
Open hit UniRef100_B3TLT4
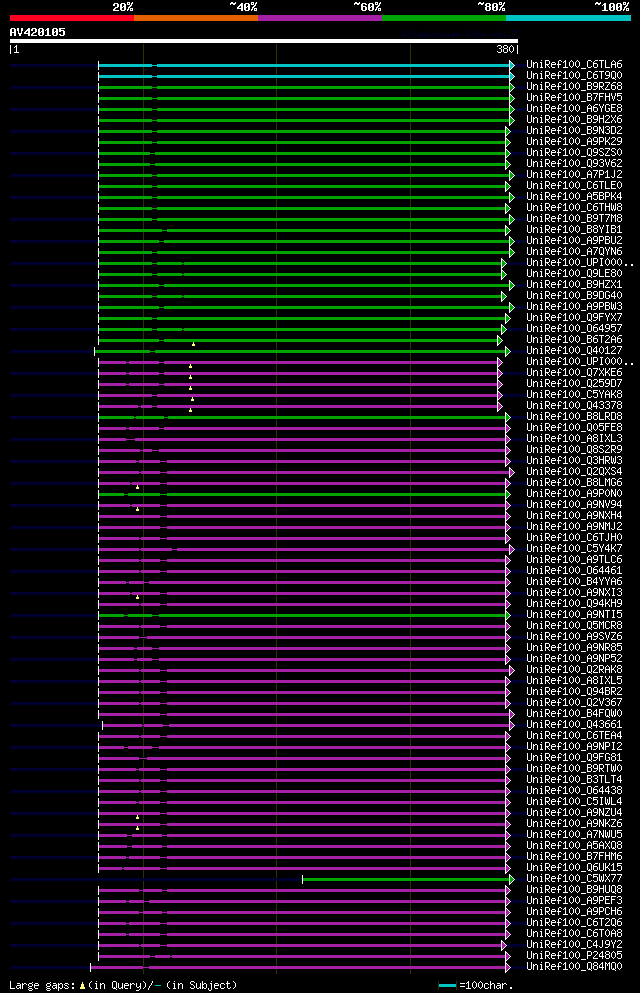574,780
